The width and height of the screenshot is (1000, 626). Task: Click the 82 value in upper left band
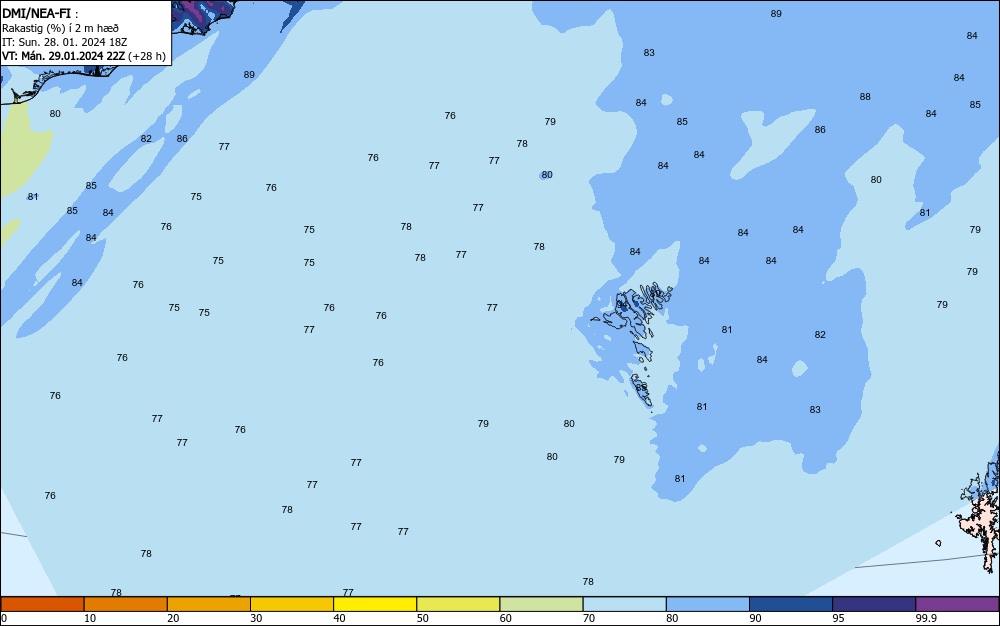[x=147, y=139]
